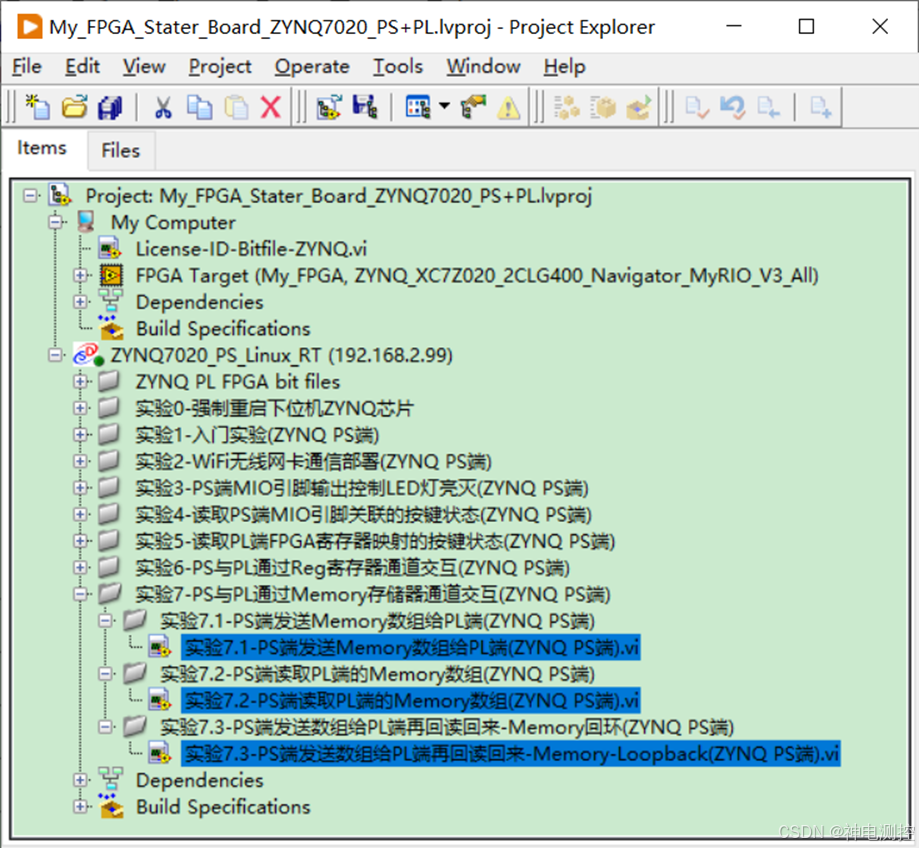The height and width of the screenshot is (848, 919).
Task: Click the Add to Source Control icon
Action: pos(821,107)
